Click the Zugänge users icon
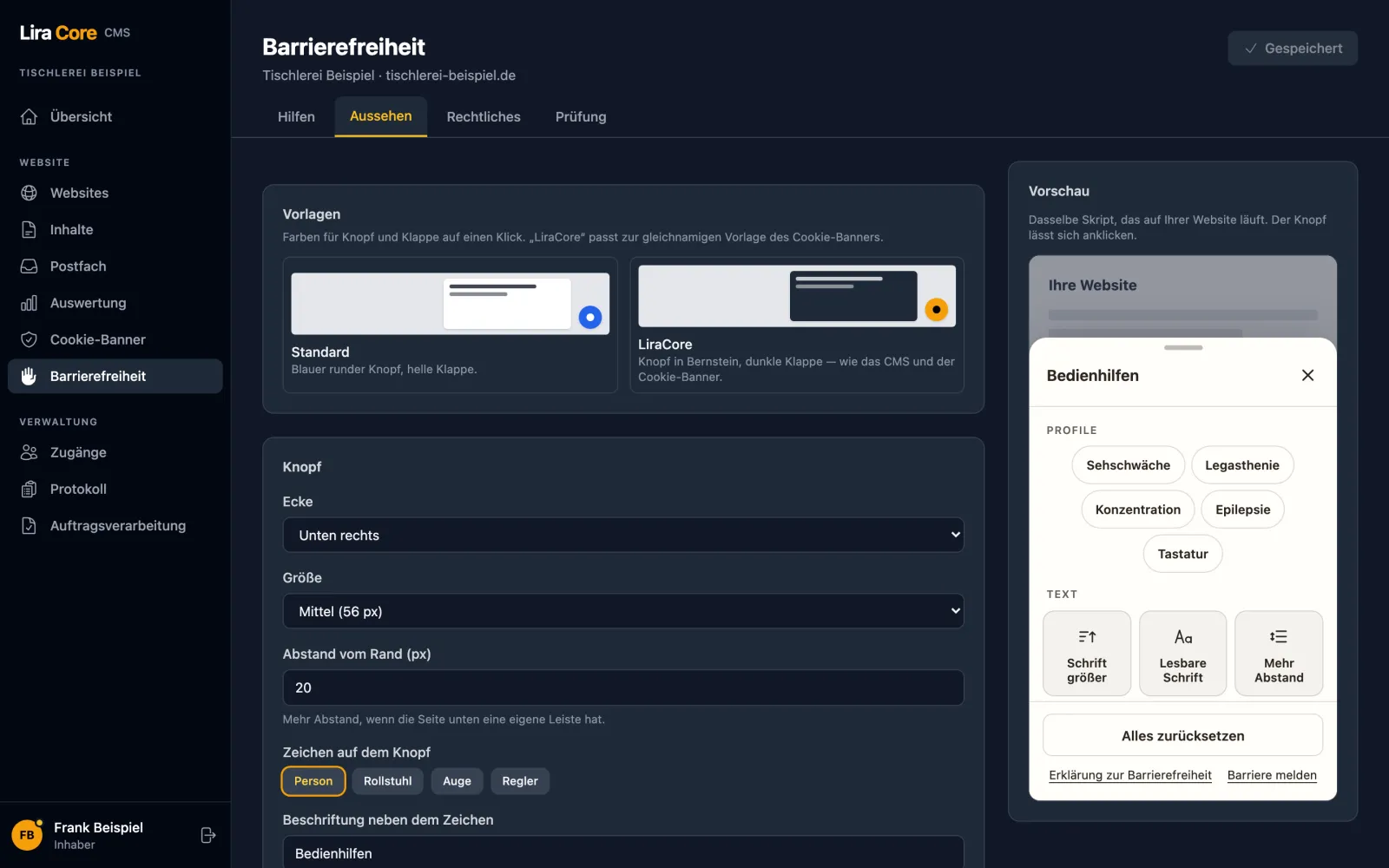The width and height of the screenshot is (1389, 868). [29, 452]
